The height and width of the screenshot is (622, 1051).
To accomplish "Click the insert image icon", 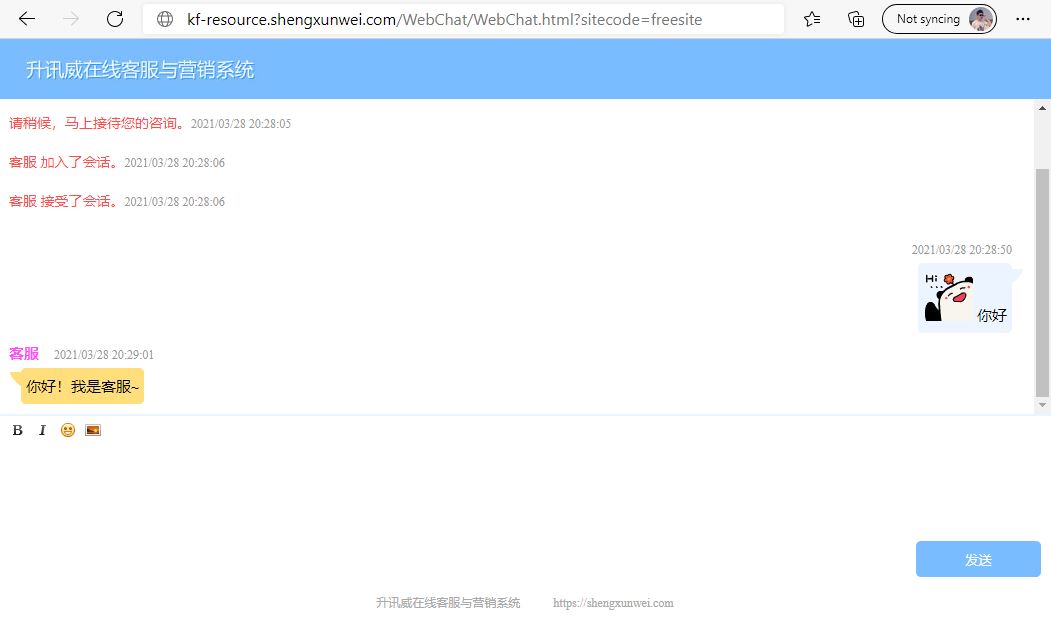I will pos(93,430).
